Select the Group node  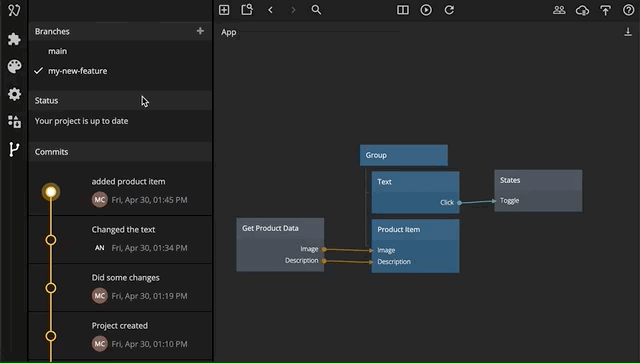click(x=404, y=155)
